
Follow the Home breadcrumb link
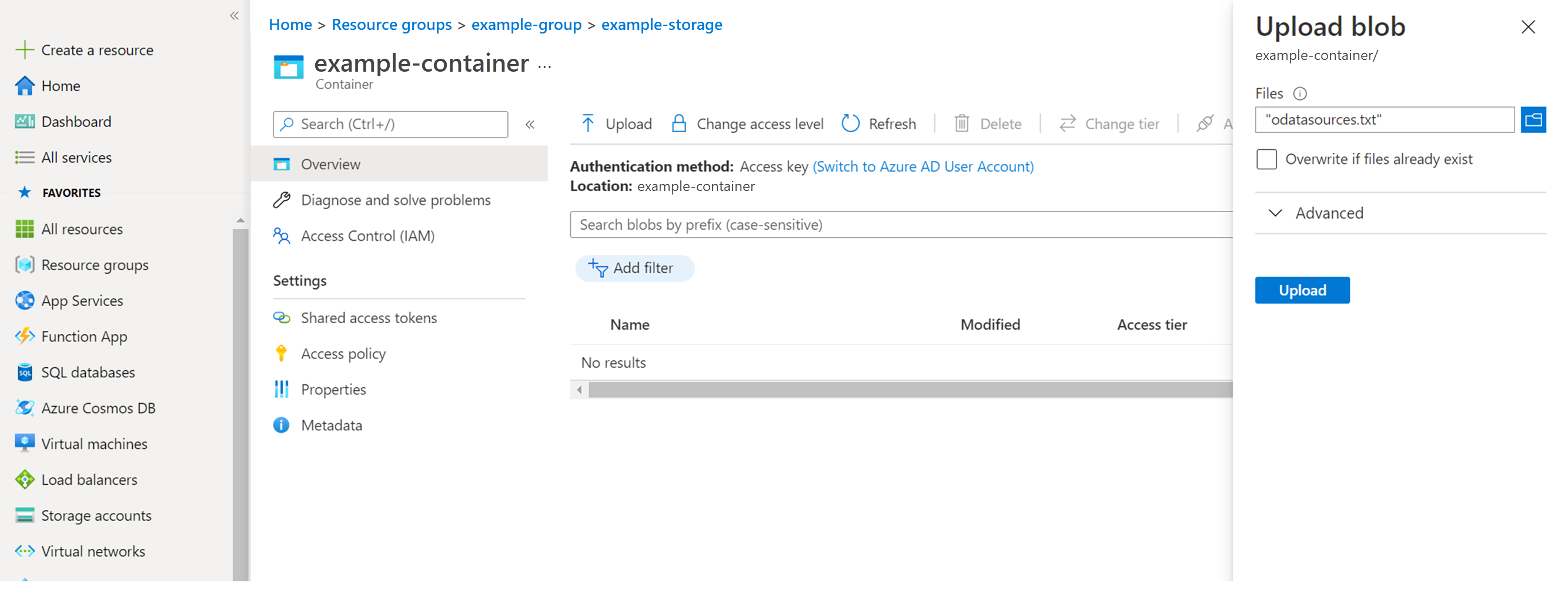290,24
